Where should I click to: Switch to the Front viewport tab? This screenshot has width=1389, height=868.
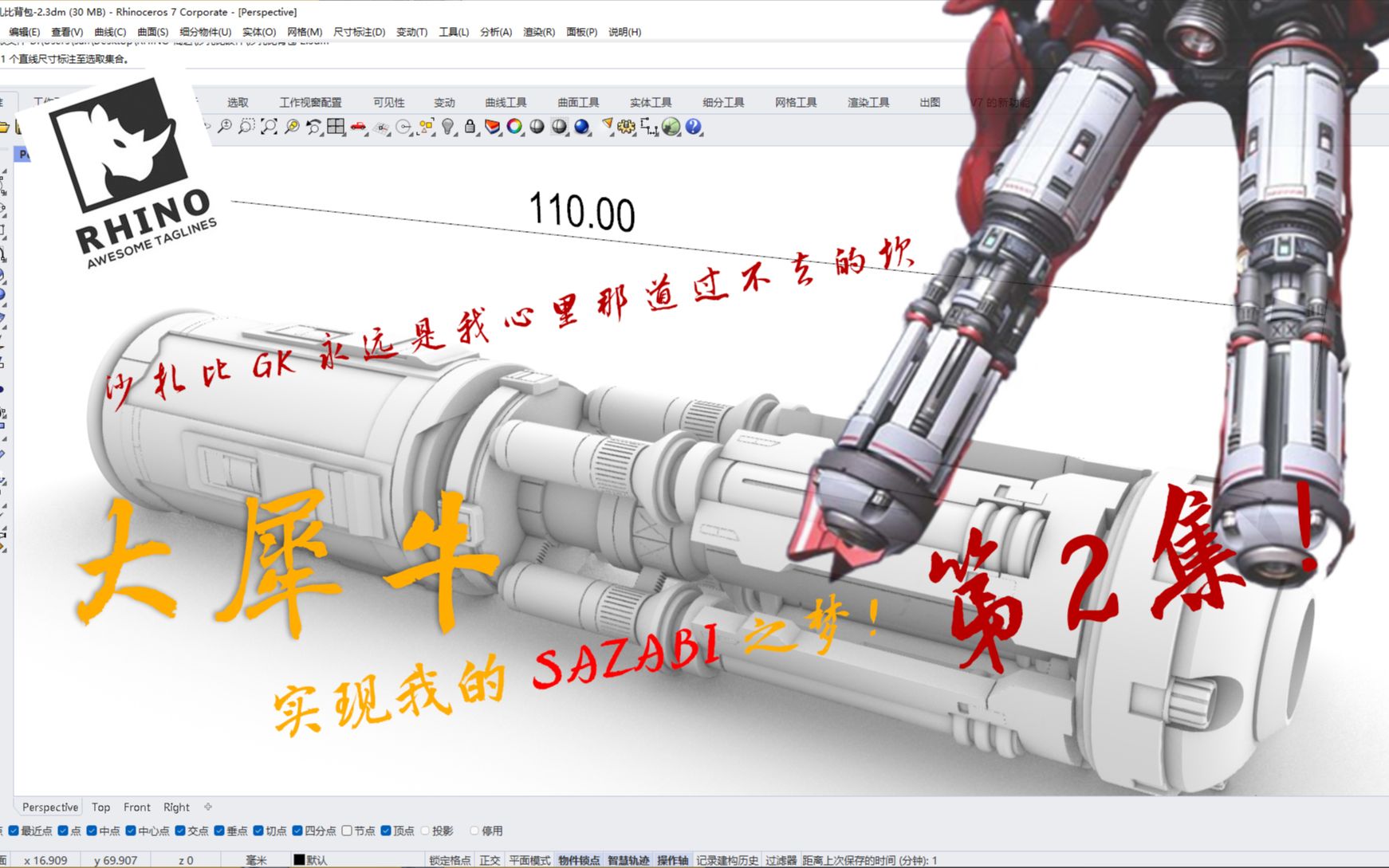pyautogui.click(x=136, y=807)
